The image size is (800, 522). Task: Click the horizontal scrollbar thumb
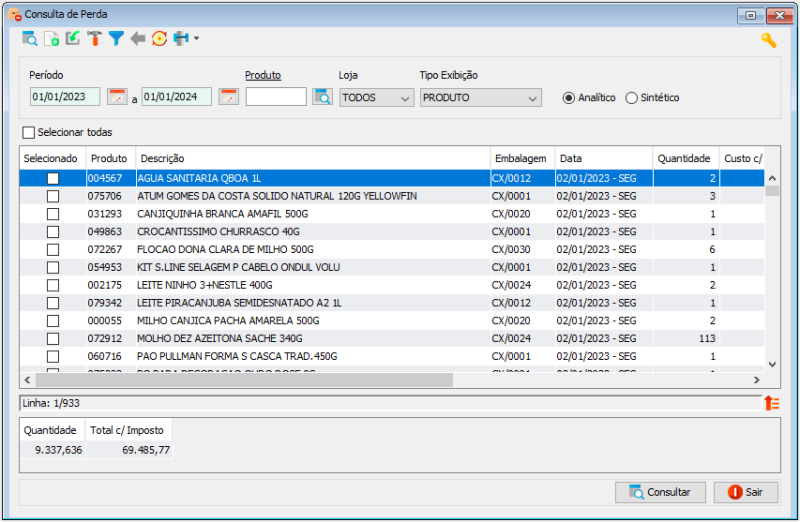244,380
